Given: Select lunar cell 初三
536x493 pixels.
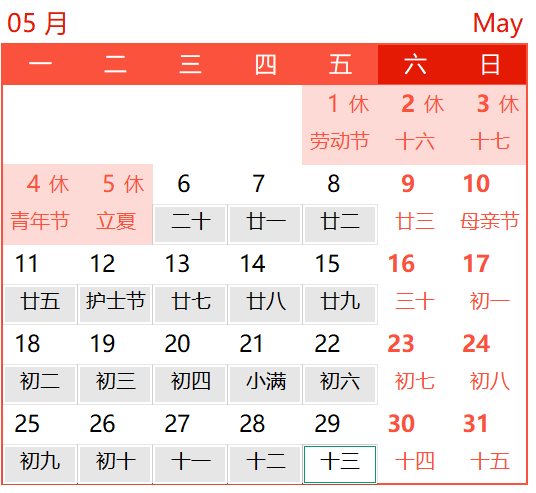Looking at the screenshot, I should point(115,384).
